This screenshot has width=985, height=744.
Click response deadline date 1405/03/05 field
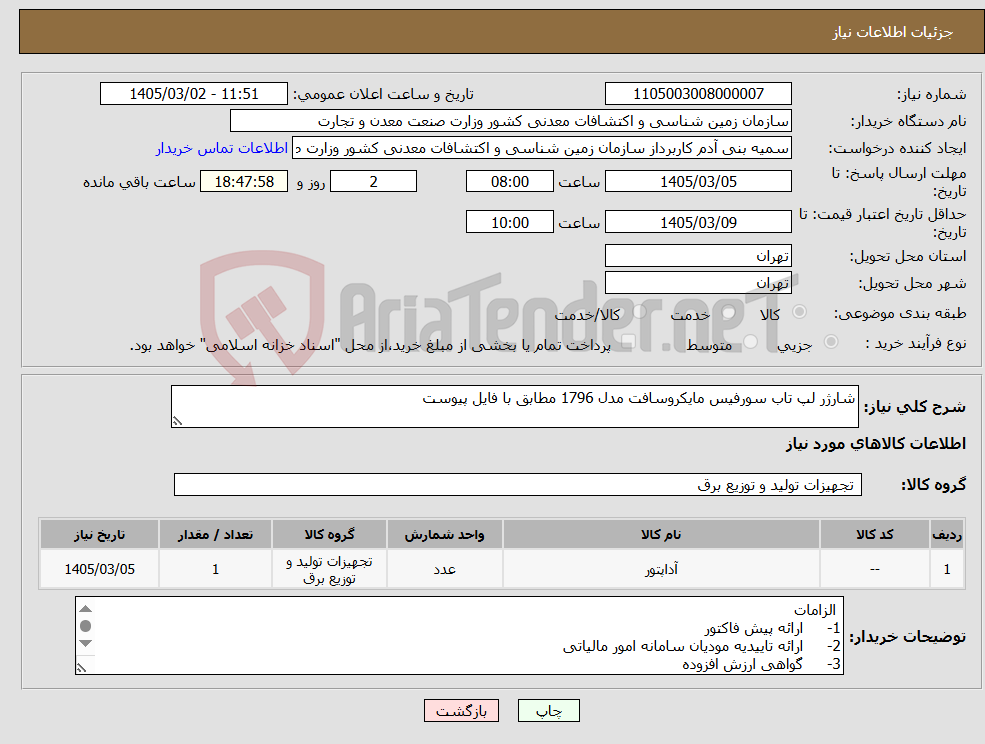pos(698,182)
